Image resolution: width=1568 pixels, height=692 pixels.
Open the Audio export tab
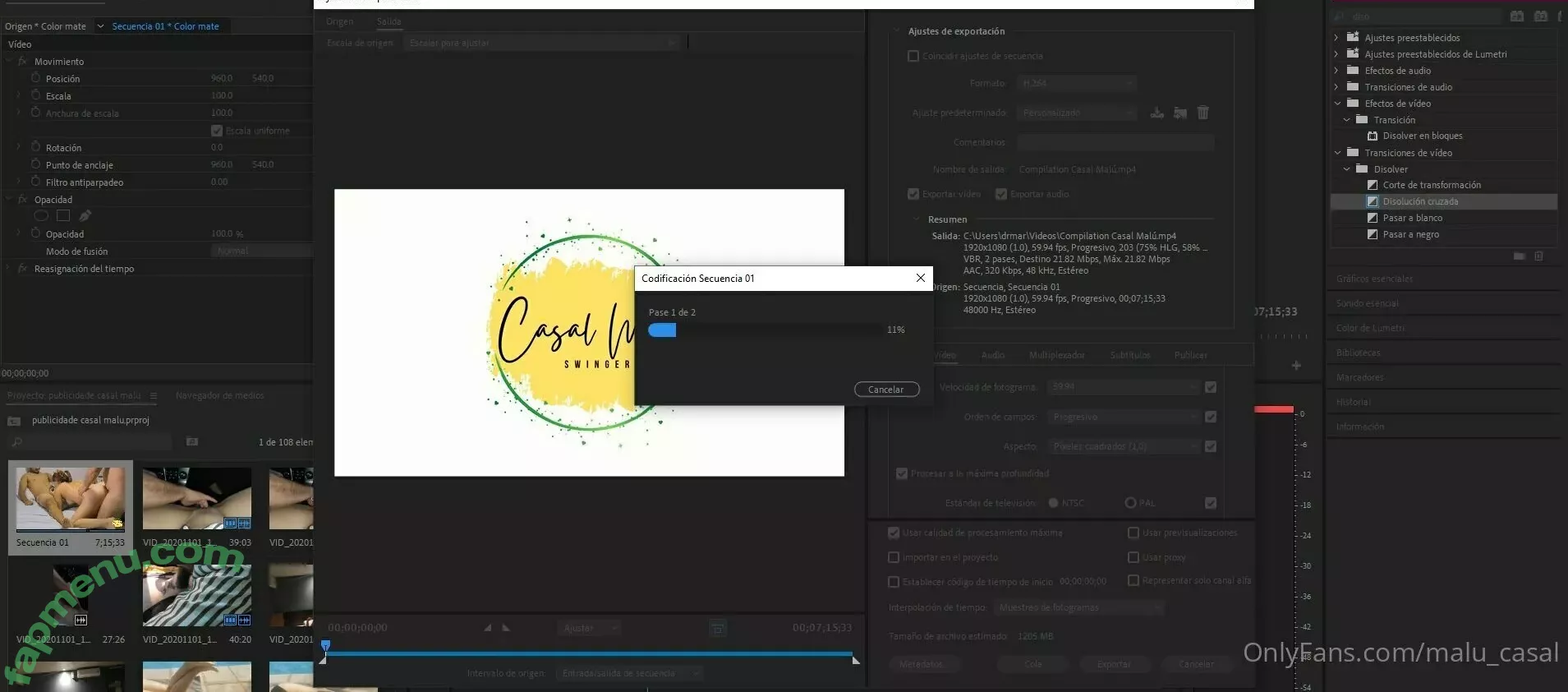coord(993,355)
